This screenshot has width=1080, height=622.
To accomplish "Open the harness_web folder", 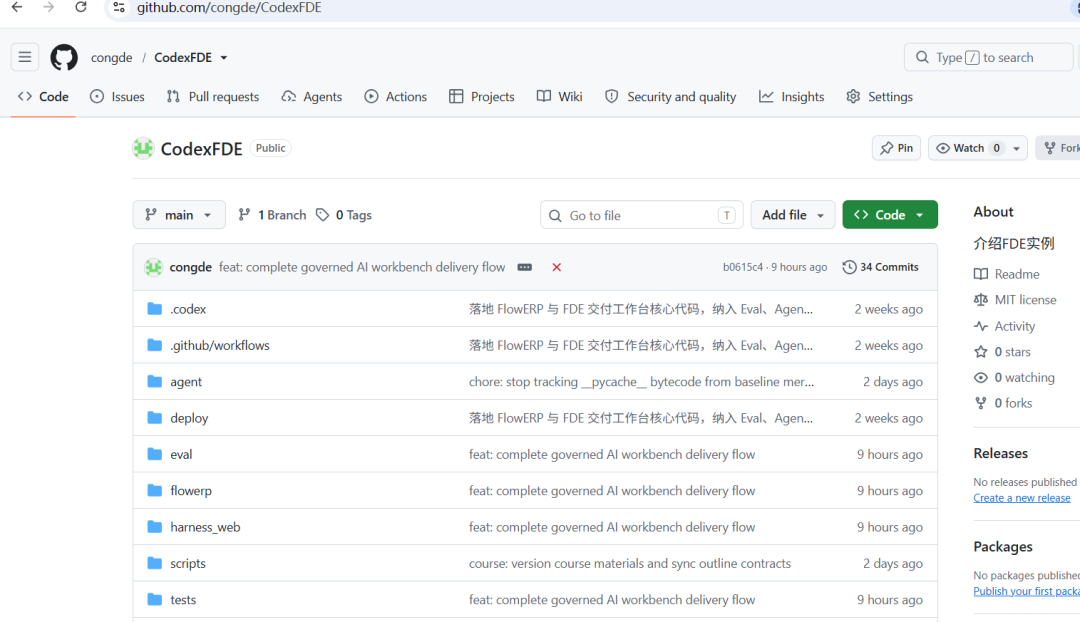I will [205, 527].
